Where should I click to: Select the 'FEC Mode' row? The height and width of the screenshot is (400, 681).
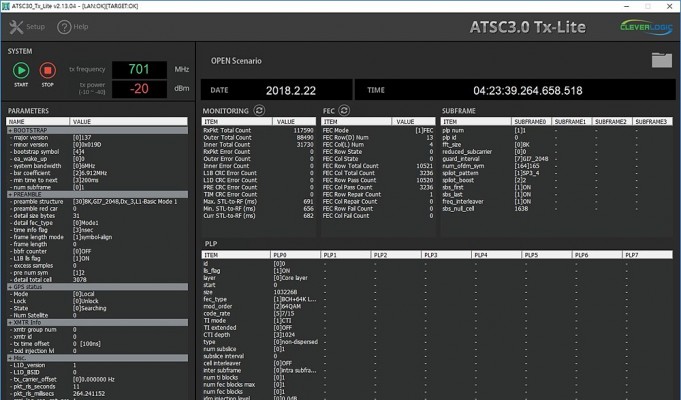pos(378,130)
